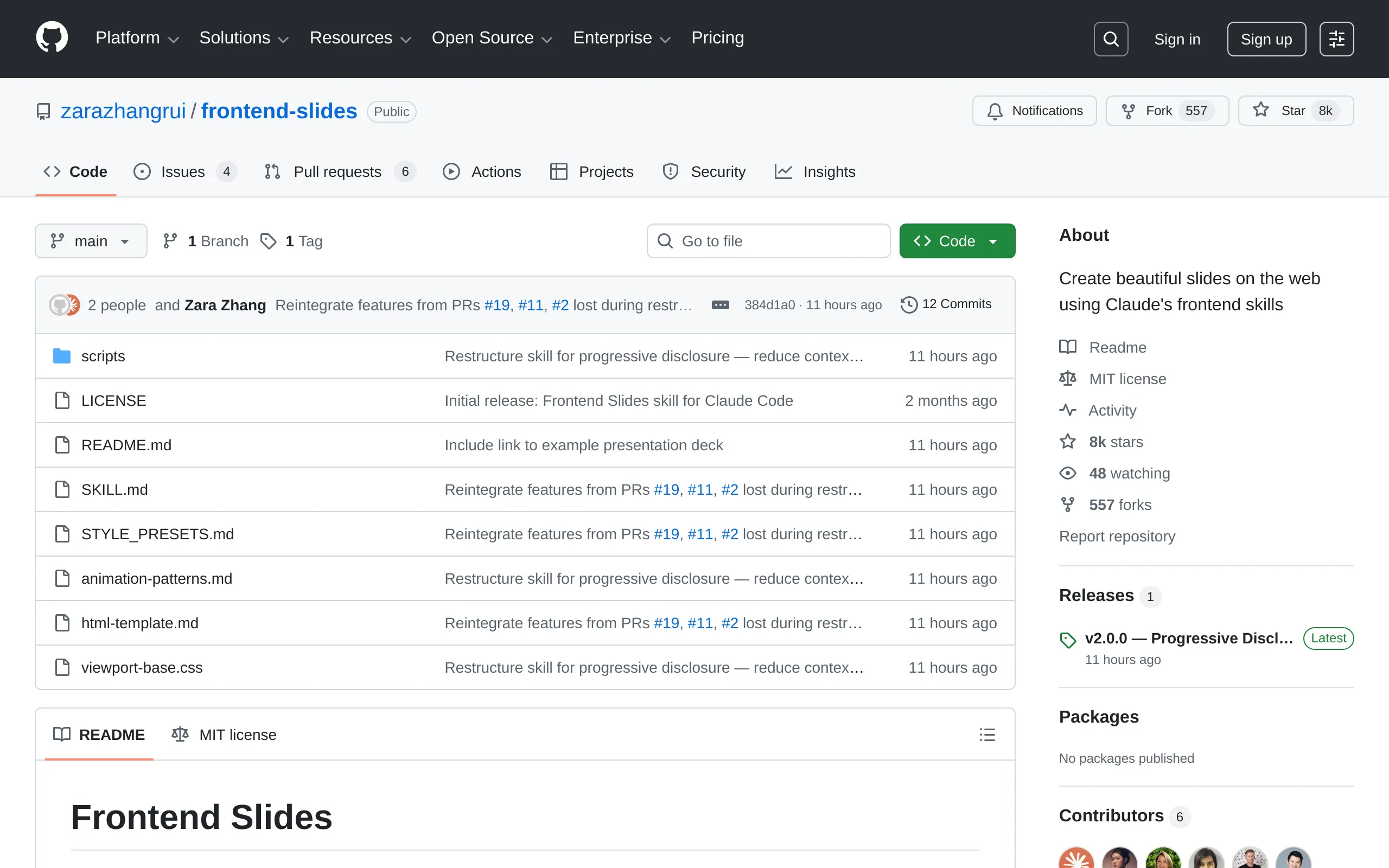Click the GitHub home logo icon
The image size is (1389, 868).
point(52,37)
